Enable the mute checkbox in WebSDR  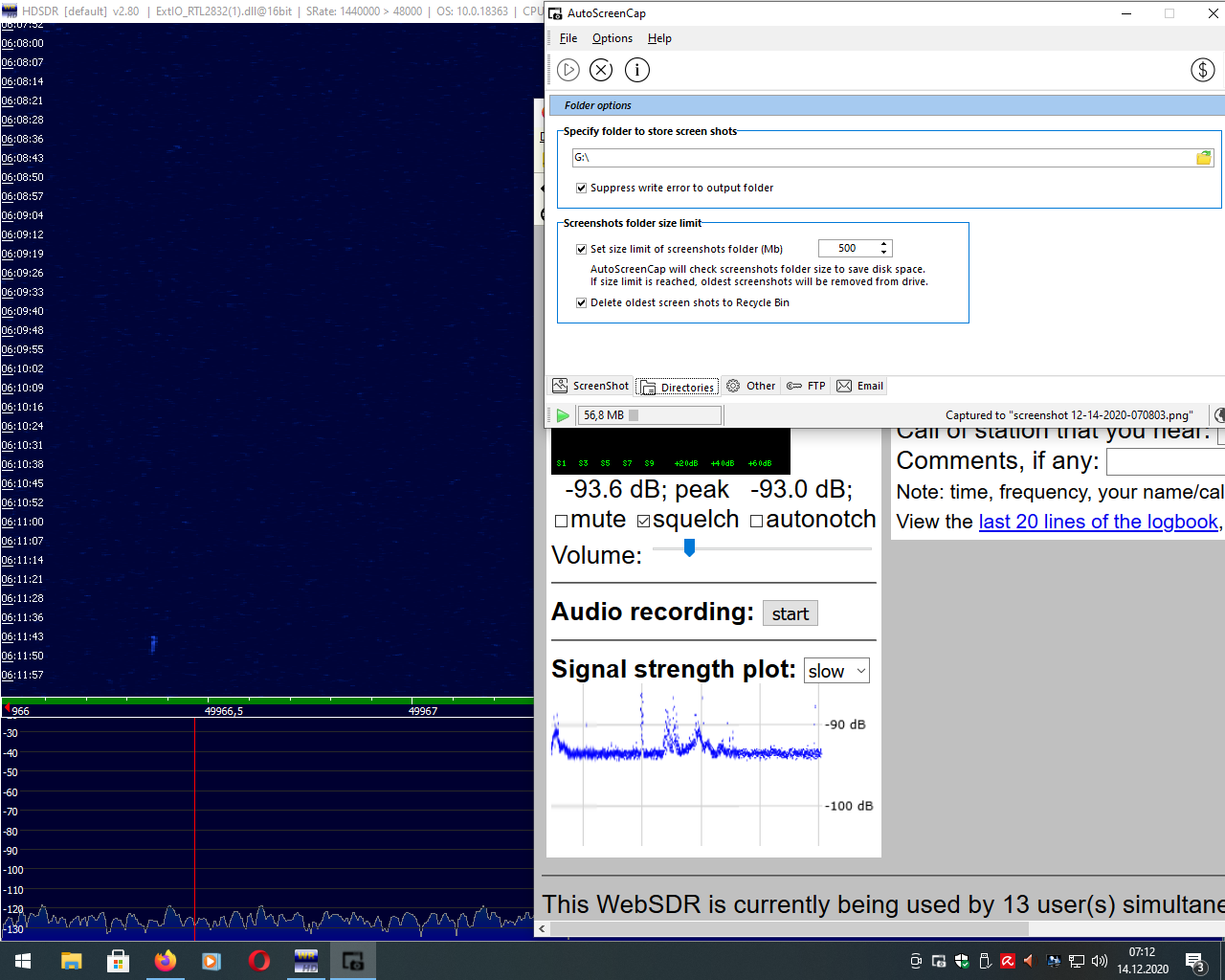click(562, 522)
